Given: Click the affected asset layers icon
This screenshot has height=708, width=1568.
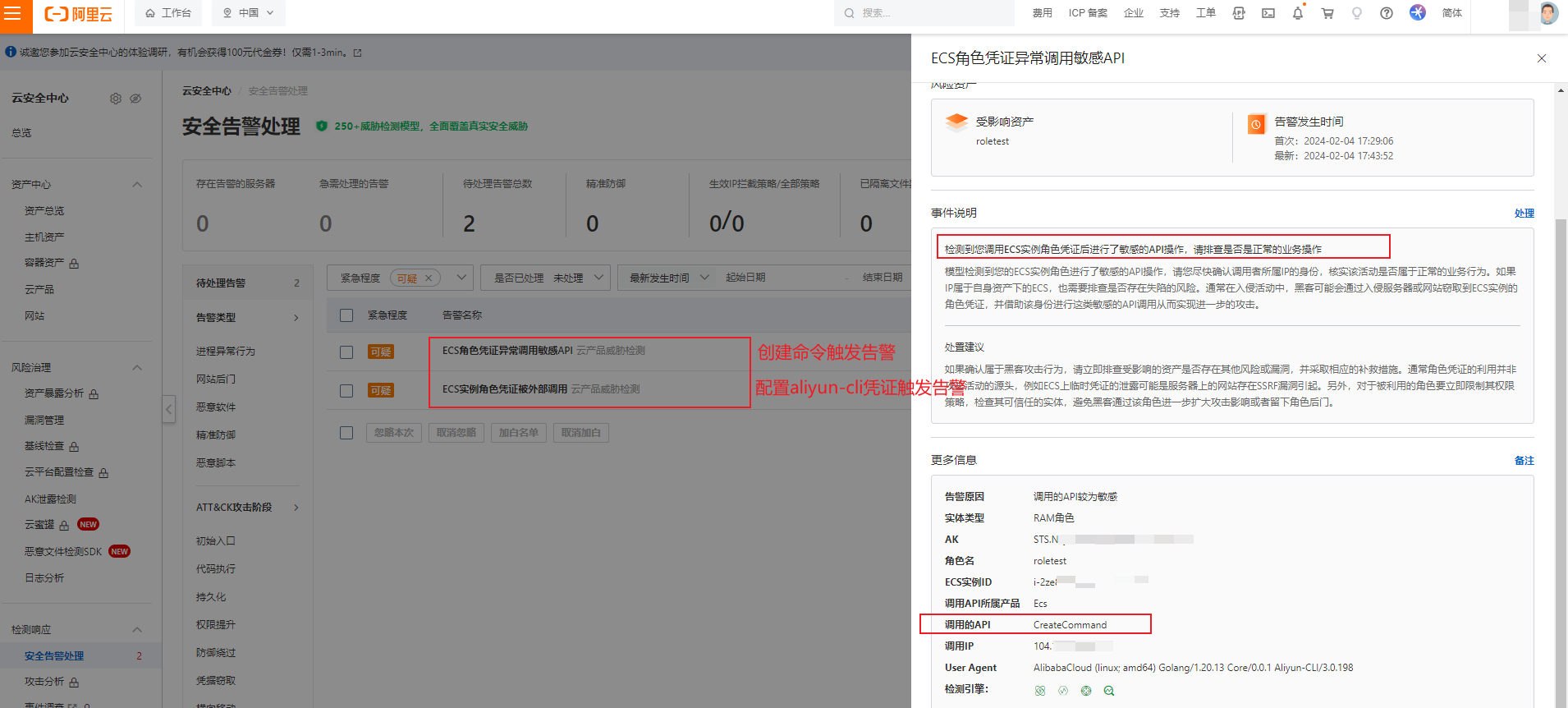Looking at the screenshot, I should point(957,122).
